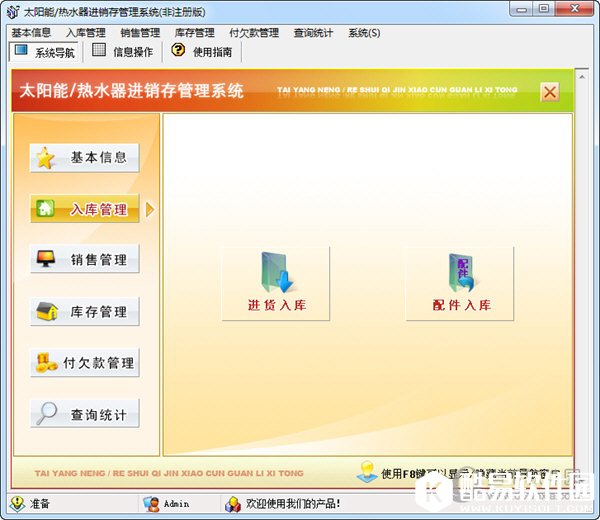
Task: Click the blue monitor icon of 系统导航
Action: pos(21,50)
